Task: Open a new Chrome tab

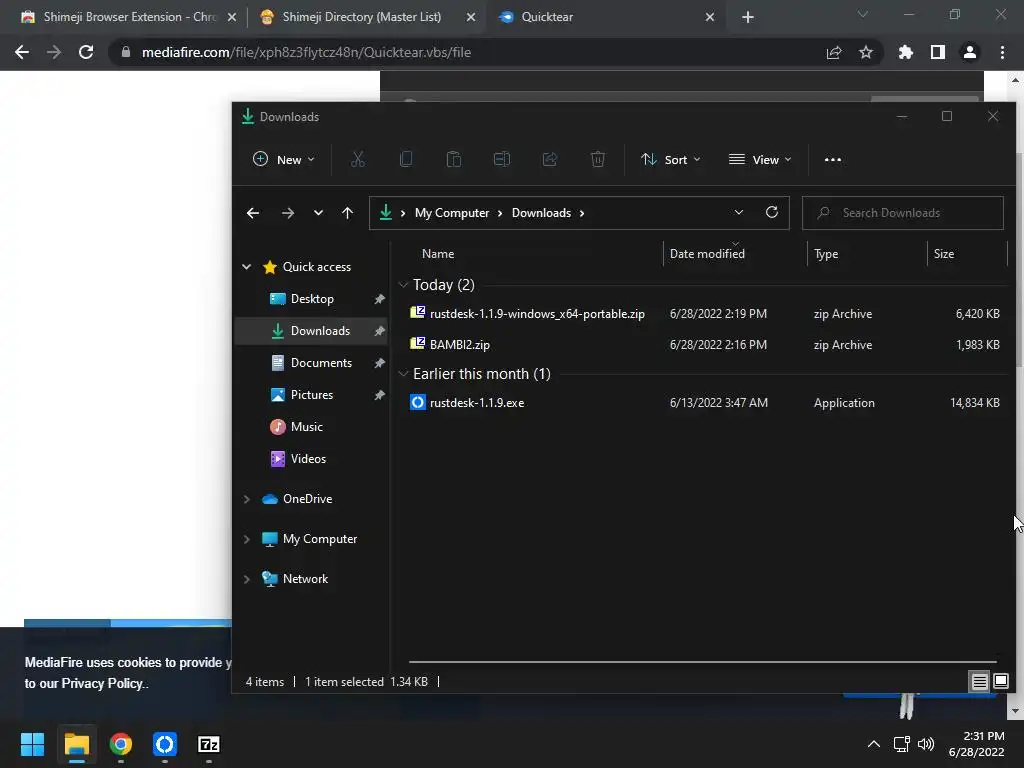Action: click(x=748, y=17)
